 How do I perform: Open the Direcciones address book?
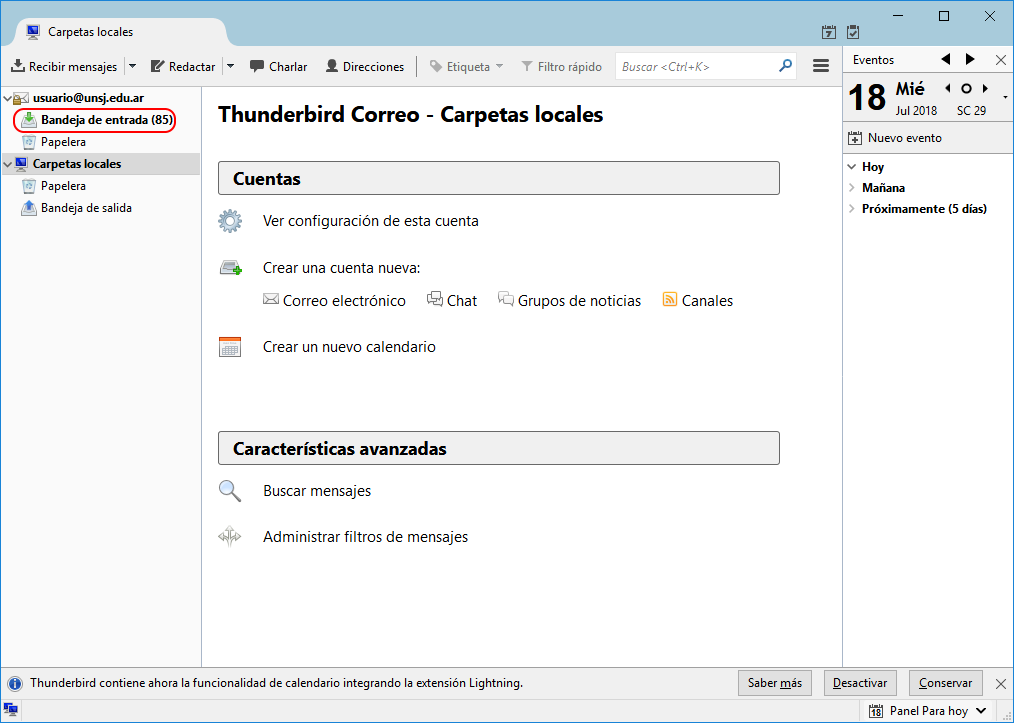[365, 66]
